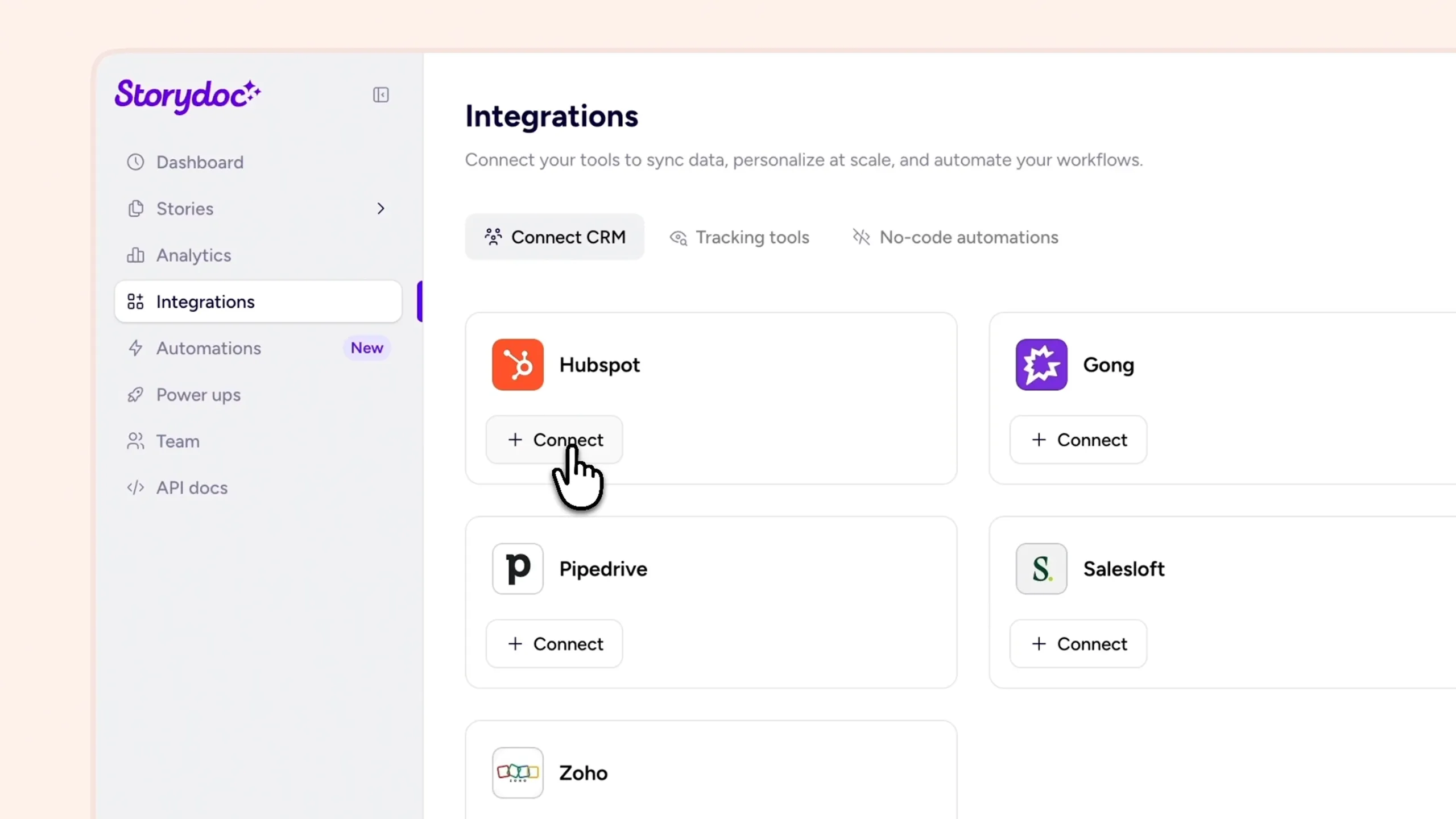
Task: Switch to Connect CRM tab
Action: tap(555, 237)
